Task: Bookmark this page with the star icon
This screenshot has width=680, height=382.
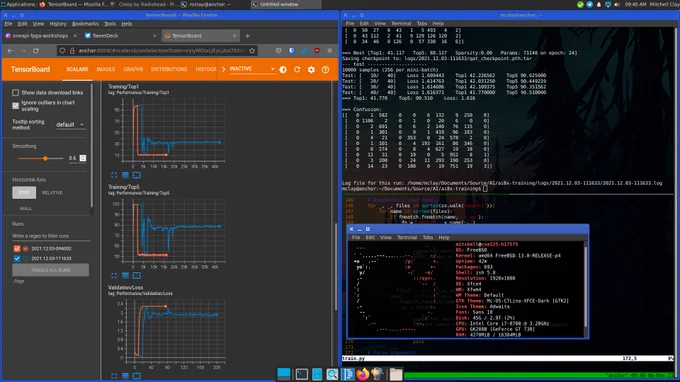Action: [x=252, y=51]
